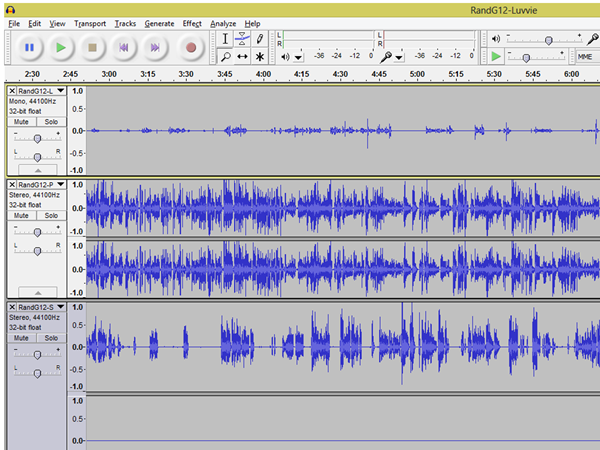Click the RandG12-L track waveform
This screenshot has width=600, height=450.
tap(343, 130)
